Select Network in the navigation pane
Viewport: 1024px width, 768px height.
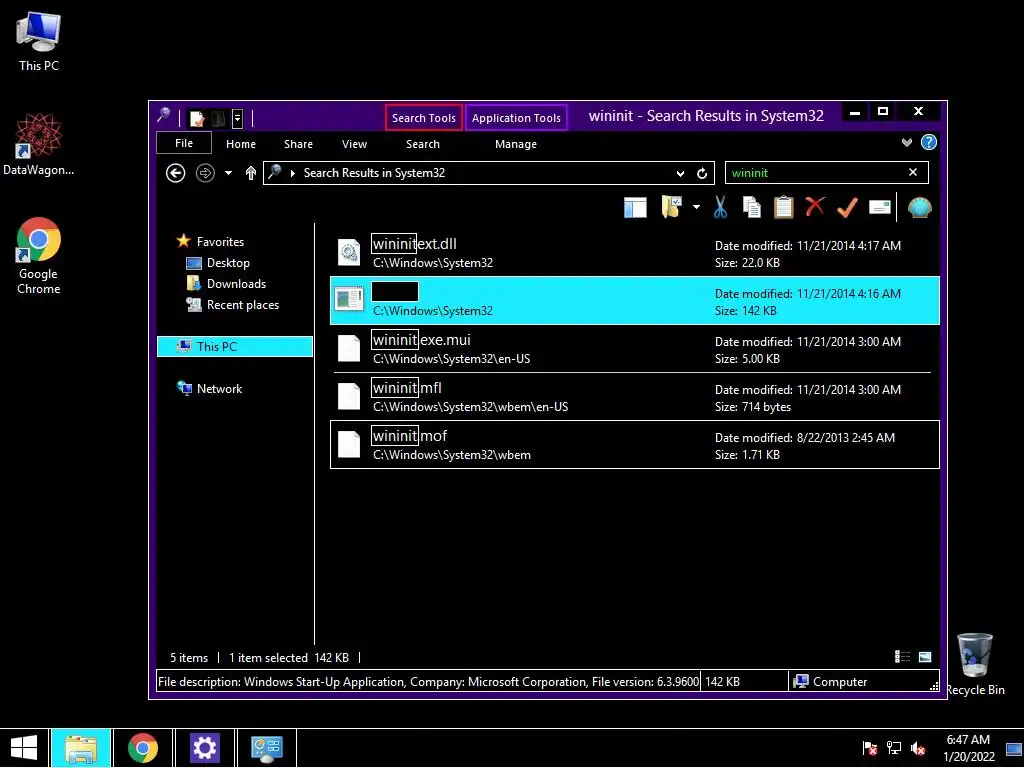[x=209, y=389]
